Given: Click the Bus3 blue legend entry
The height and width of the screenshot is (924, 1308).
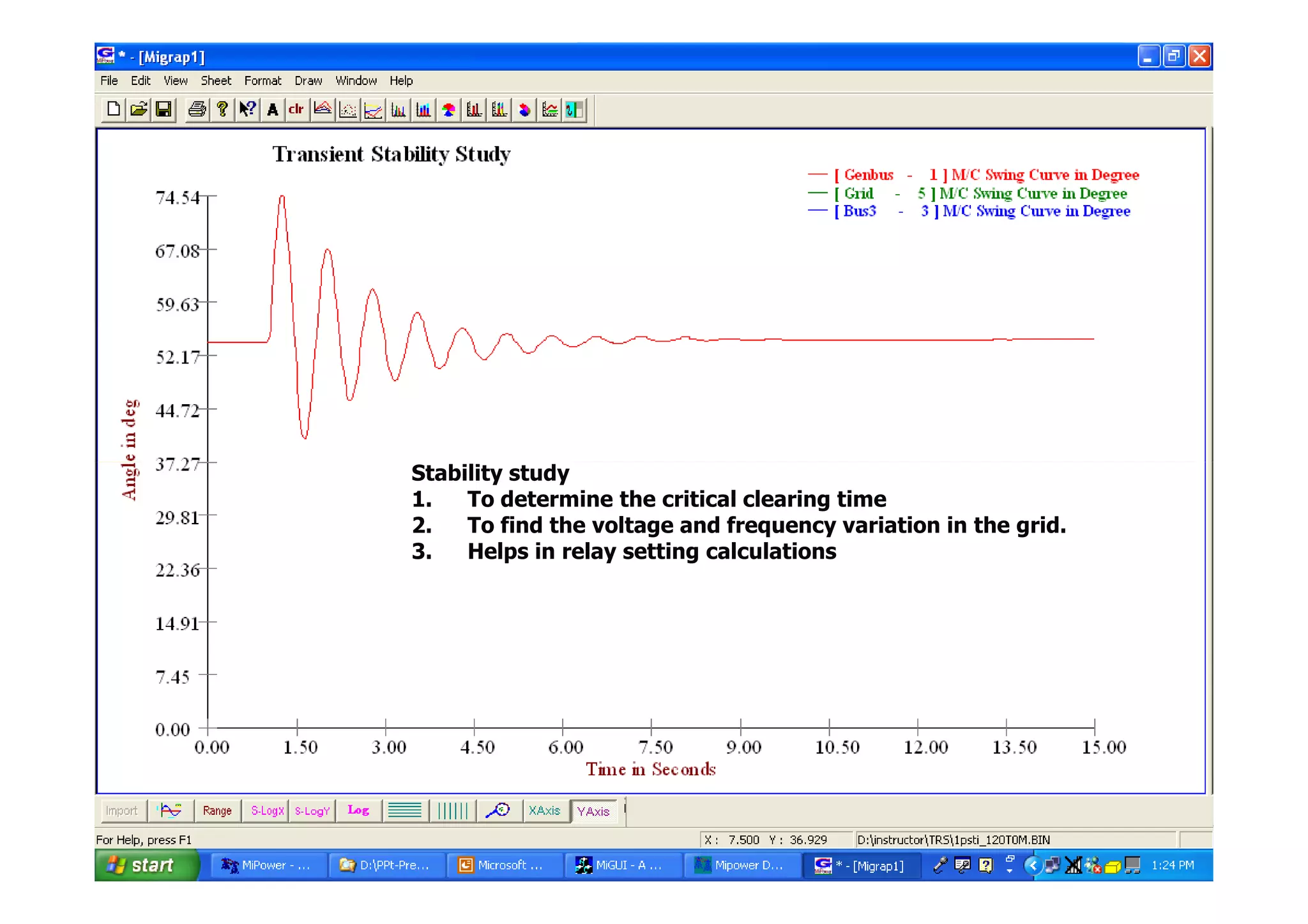Looking at the screenshot, I should coord(969,211).
